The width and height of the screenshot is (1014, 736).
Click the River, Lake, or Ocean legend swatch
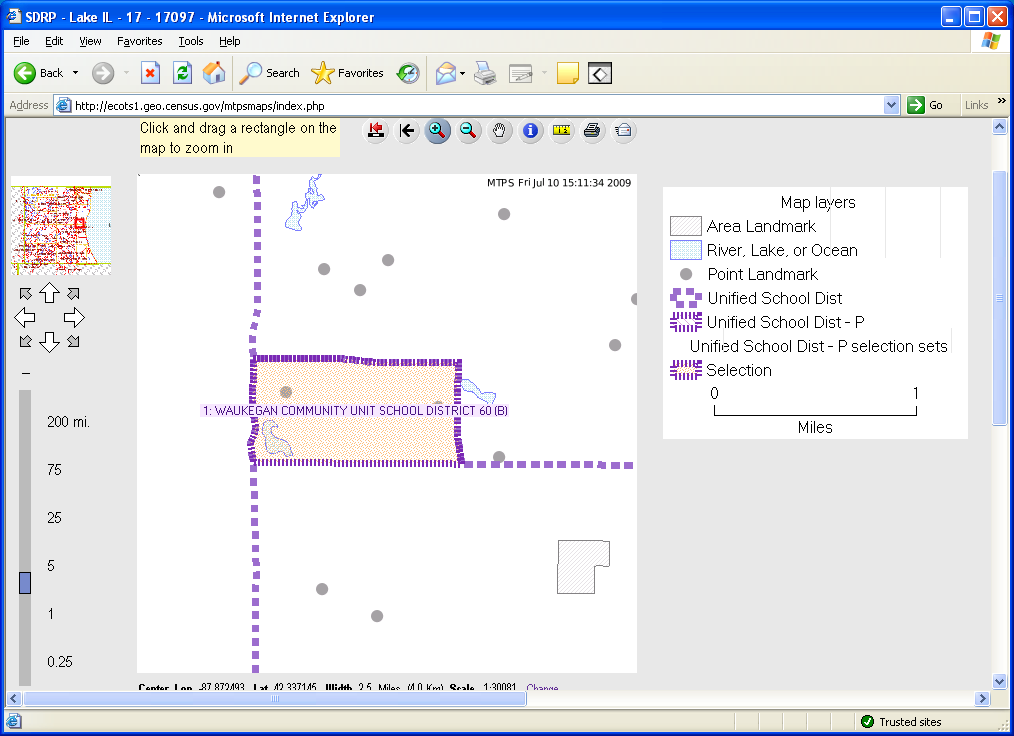[685, 250]
